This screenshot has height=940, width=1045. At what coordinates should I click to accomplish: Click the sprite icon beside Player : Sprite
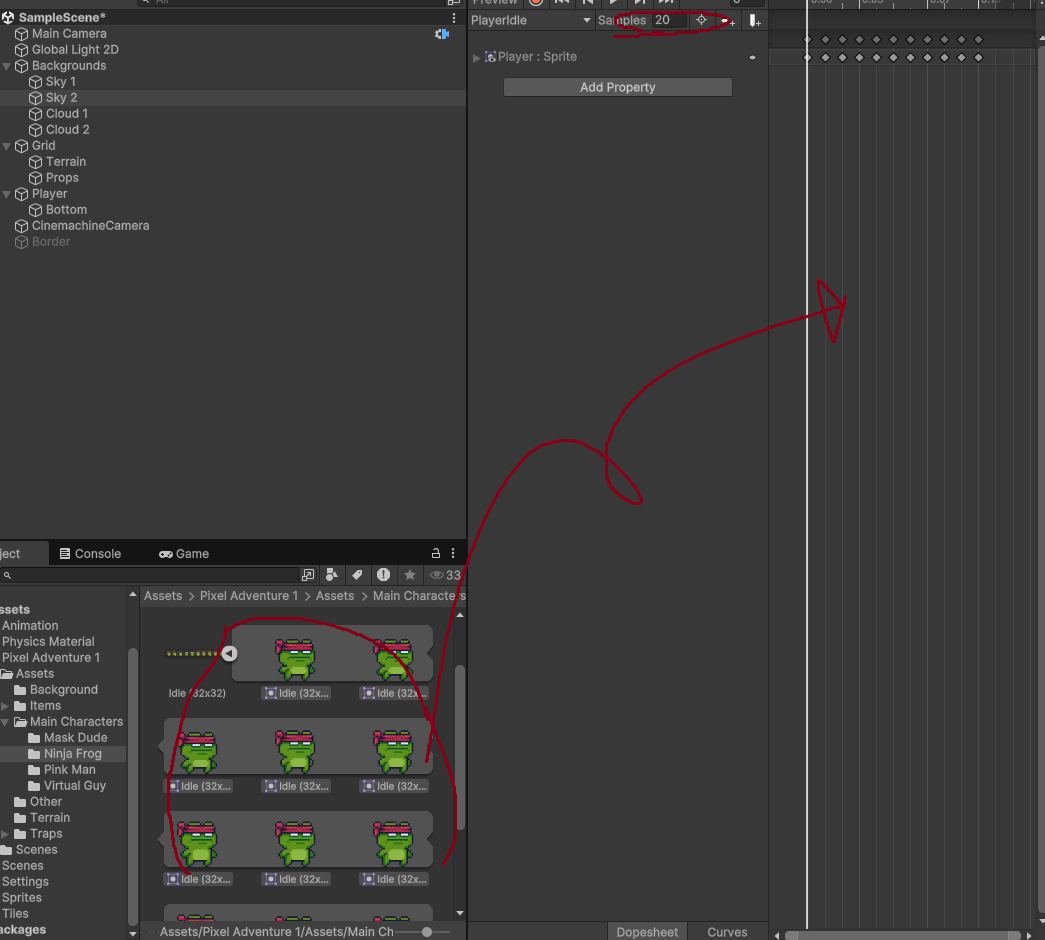pyautogui.click(x=490, y=57)
